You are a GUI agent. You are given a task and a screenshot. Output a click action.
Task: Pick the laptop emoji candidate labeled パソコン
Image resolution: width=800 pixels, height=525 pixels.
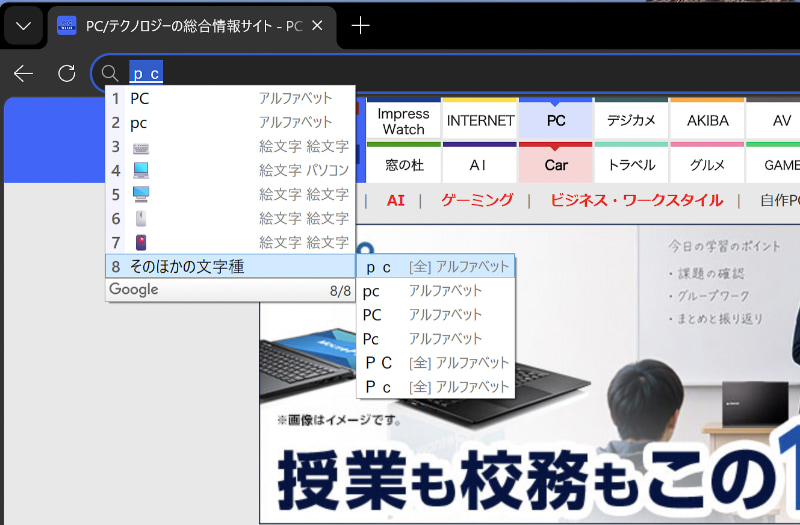point(230,170)
